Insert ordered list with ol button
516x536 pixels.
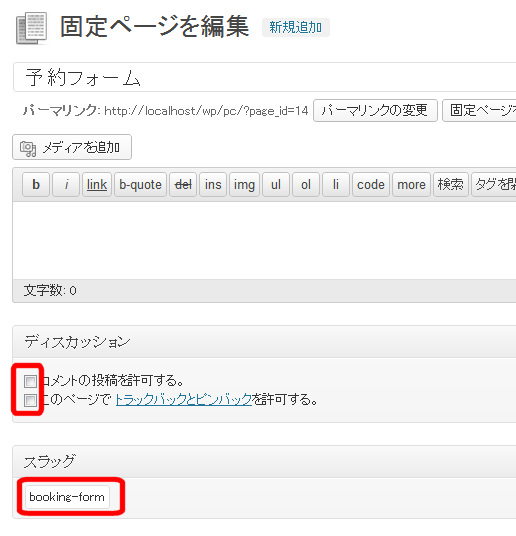(x=306, y=185)
